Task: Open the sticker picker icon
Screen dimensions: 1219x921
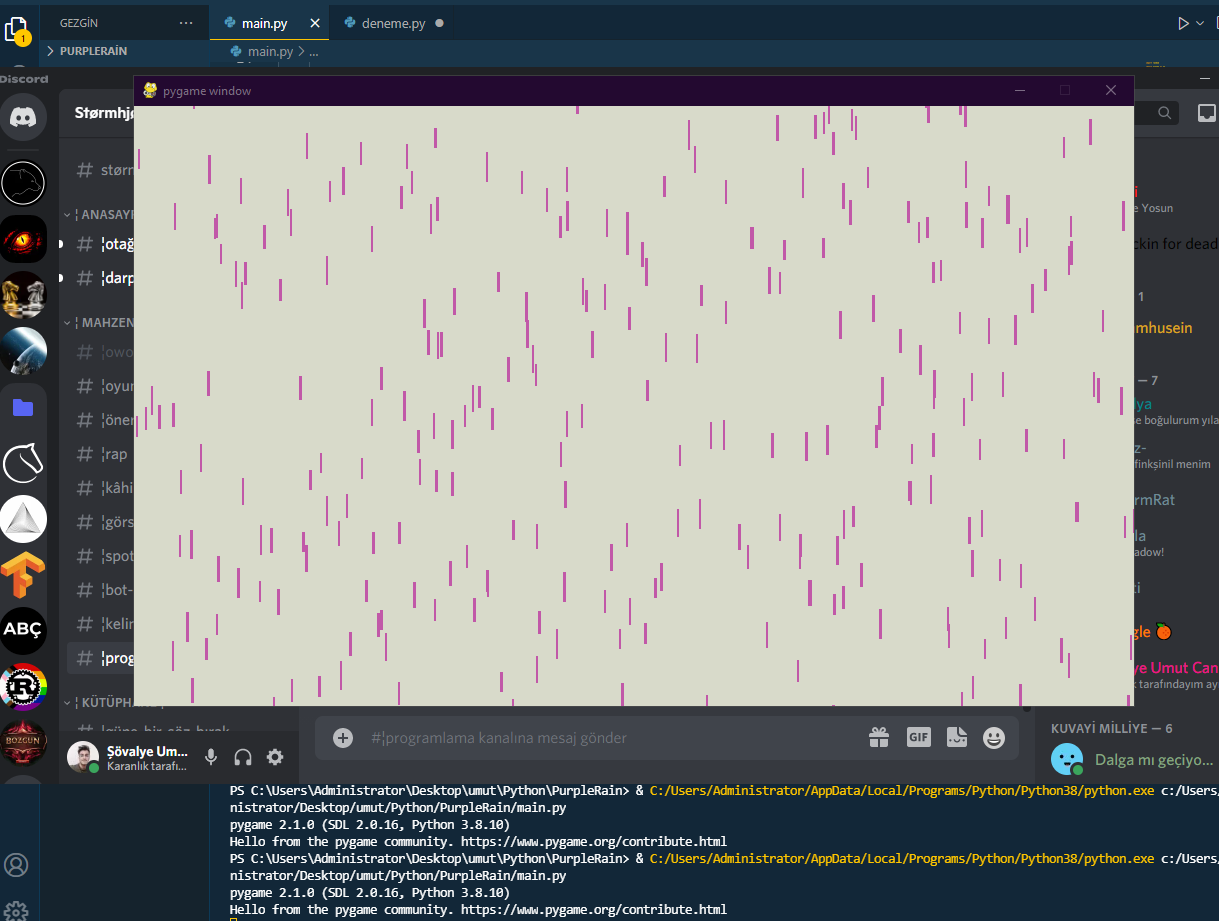Action: (x=957, y=738)
